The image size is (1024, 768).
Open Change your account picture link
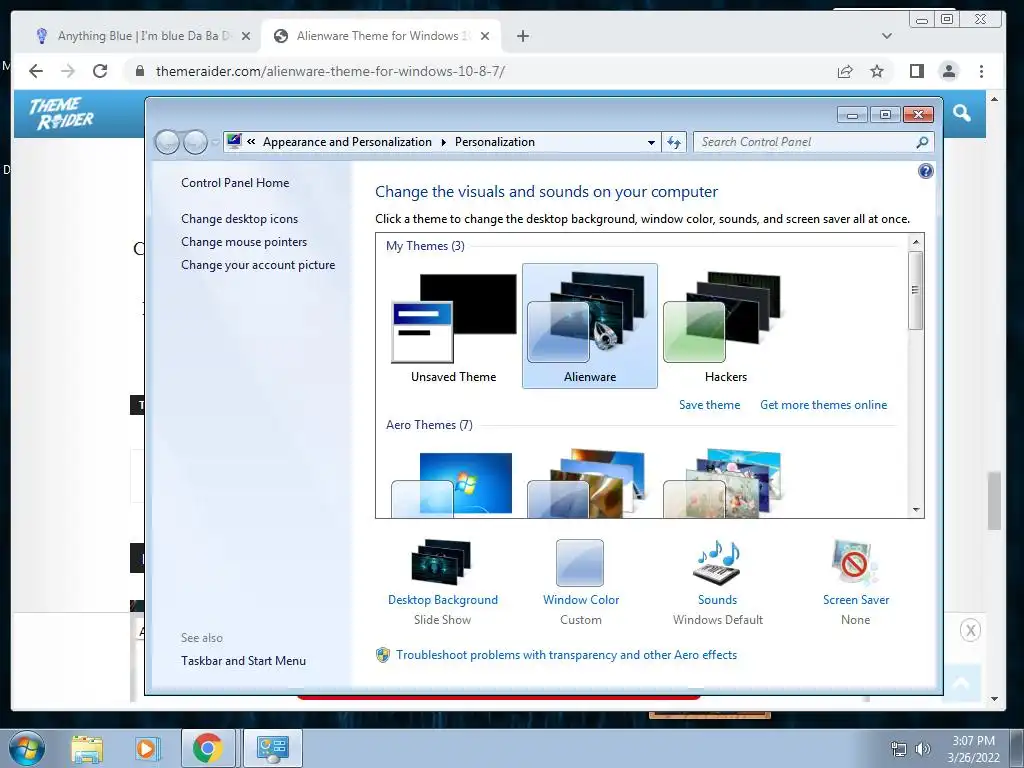click(x=258, y=264)
